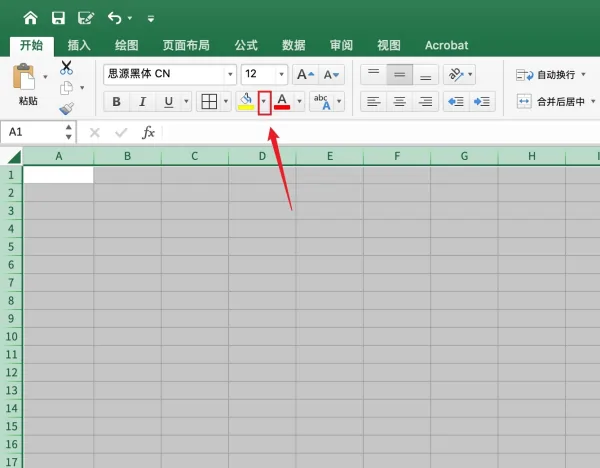This screenshot has width=600, height=468.
Task: Click the edit-and-save pencil icon in title bar
Action: pyautogui.click(x=86, y=18)
